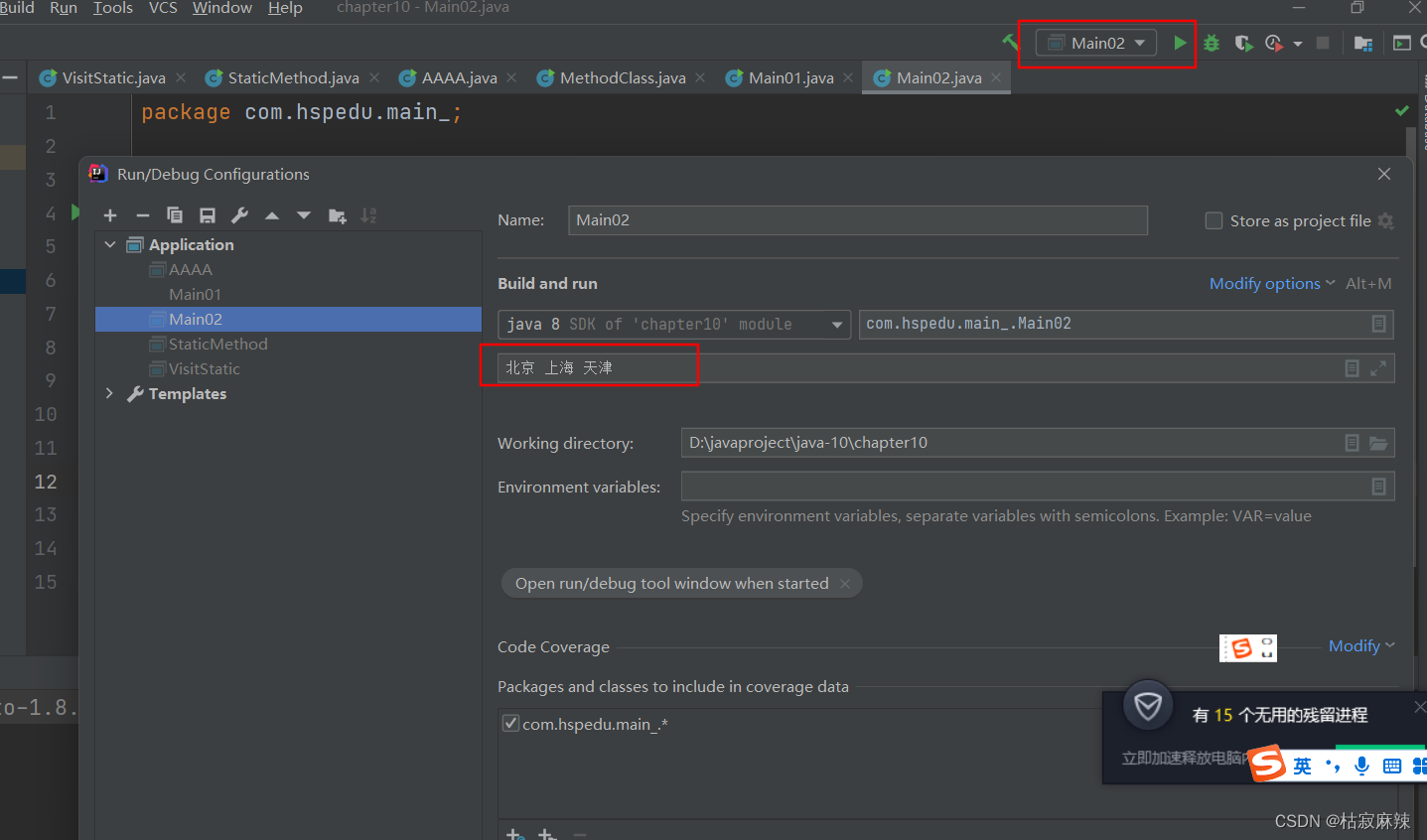Screen dimensions: 1427x840
Task: Create new folder for configurations
Action: pos(338,215)
